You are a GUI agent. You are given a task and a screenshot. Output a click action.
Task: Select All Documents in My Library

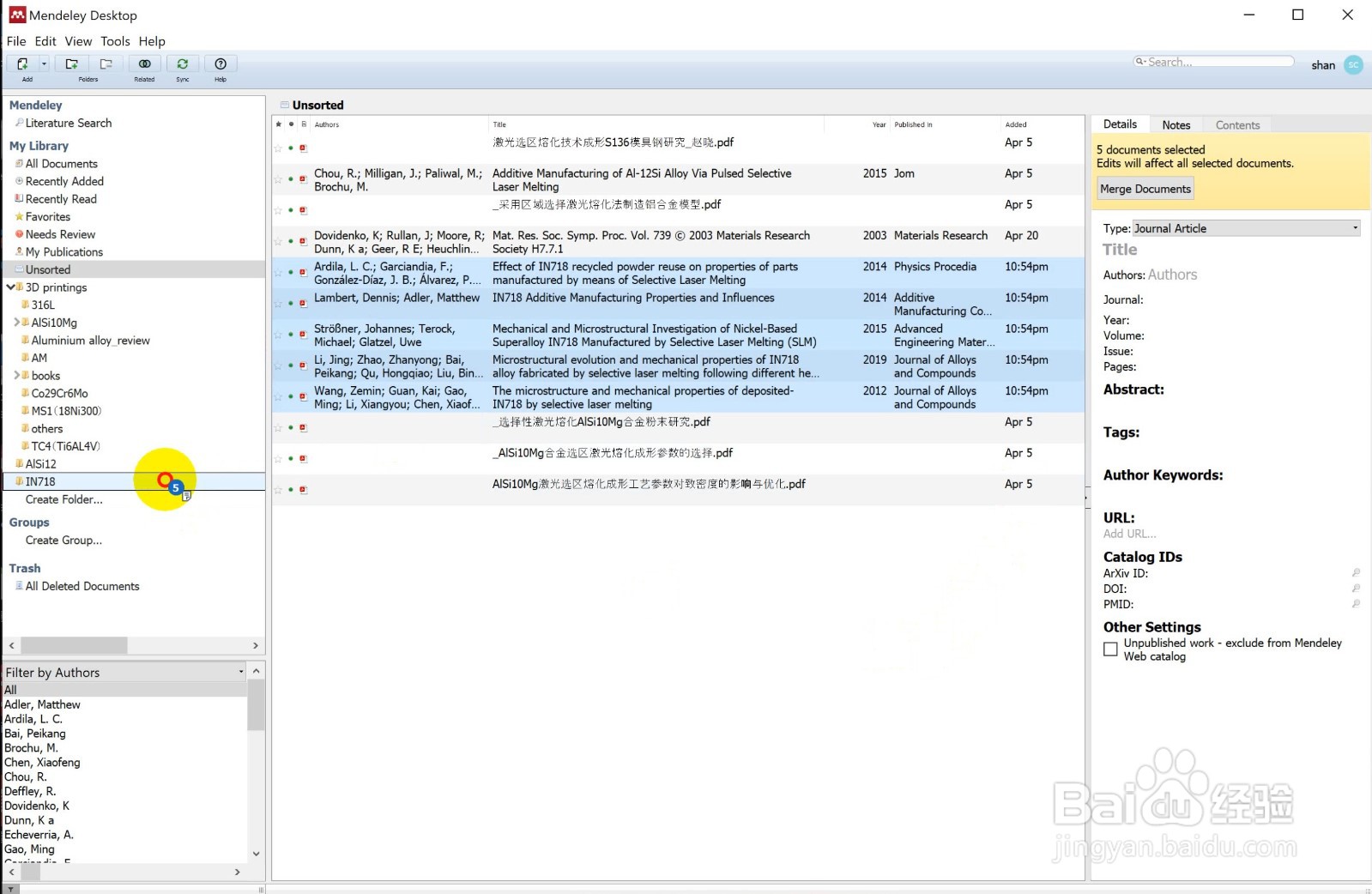pyautogui.click(x=61, y=164)
